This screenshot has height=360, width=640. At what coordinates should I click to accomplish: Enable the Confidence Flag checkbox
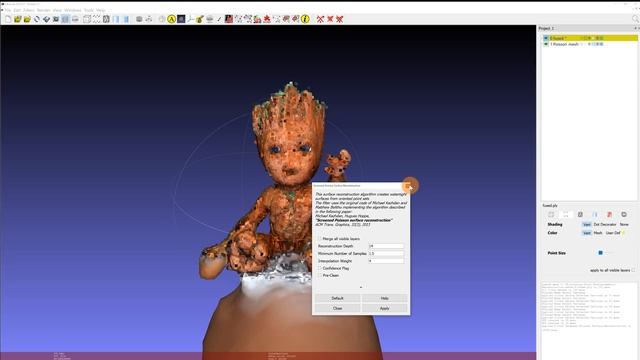click(x=320, y=268)
